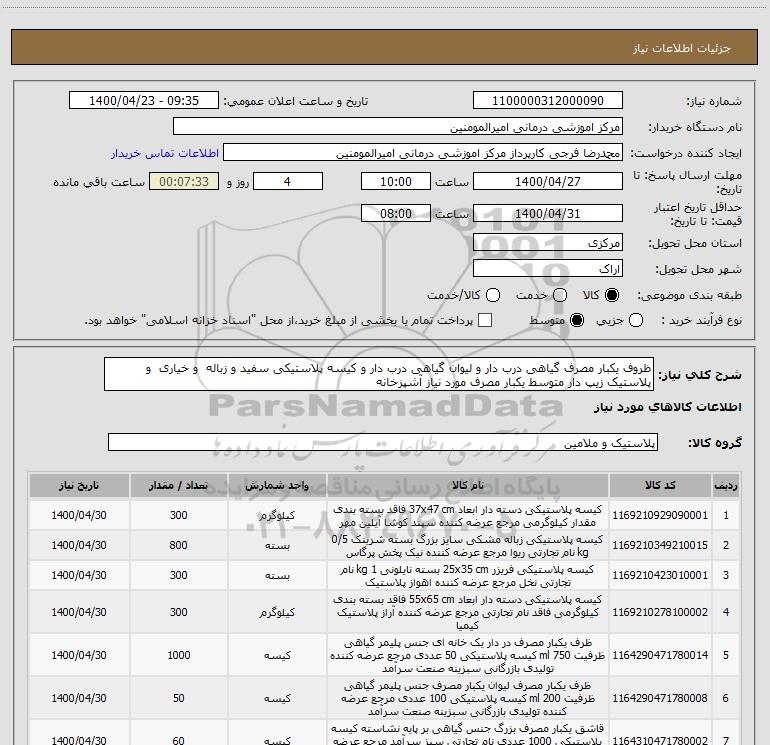Click the row 5 product name with 750 ml
770x745 pixels.
[x=468, y=655]
